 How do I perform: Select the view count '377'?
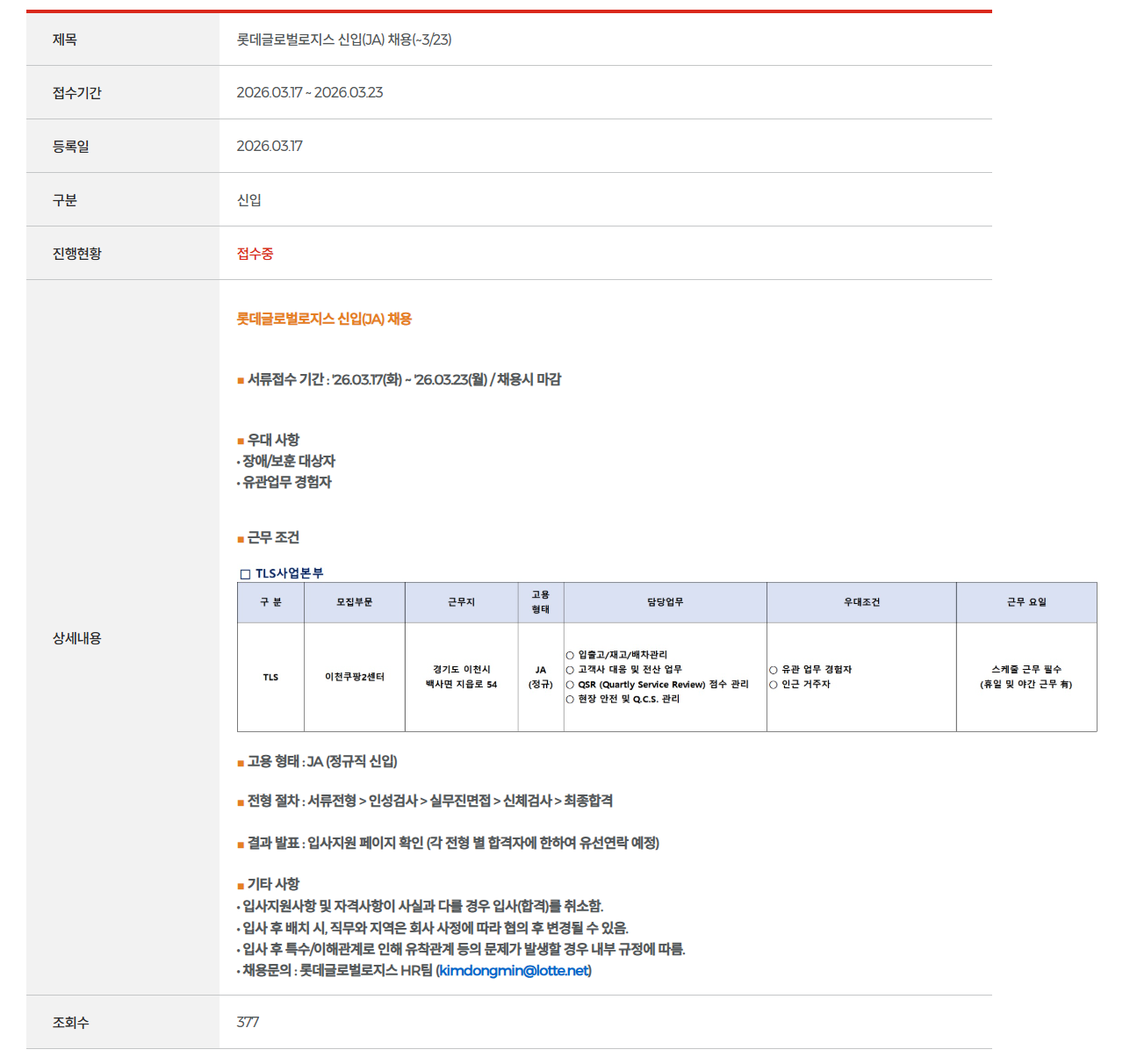tap(248, 1023)
